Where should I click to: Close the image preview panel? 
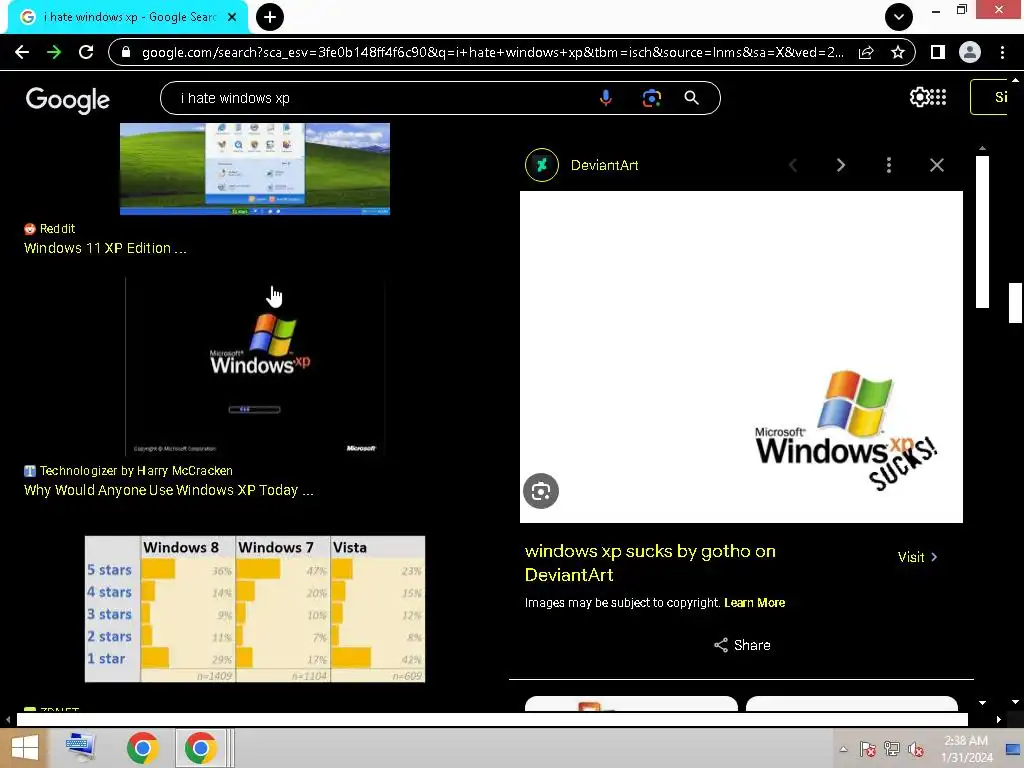pyautogui.click(x=936, y=165)
